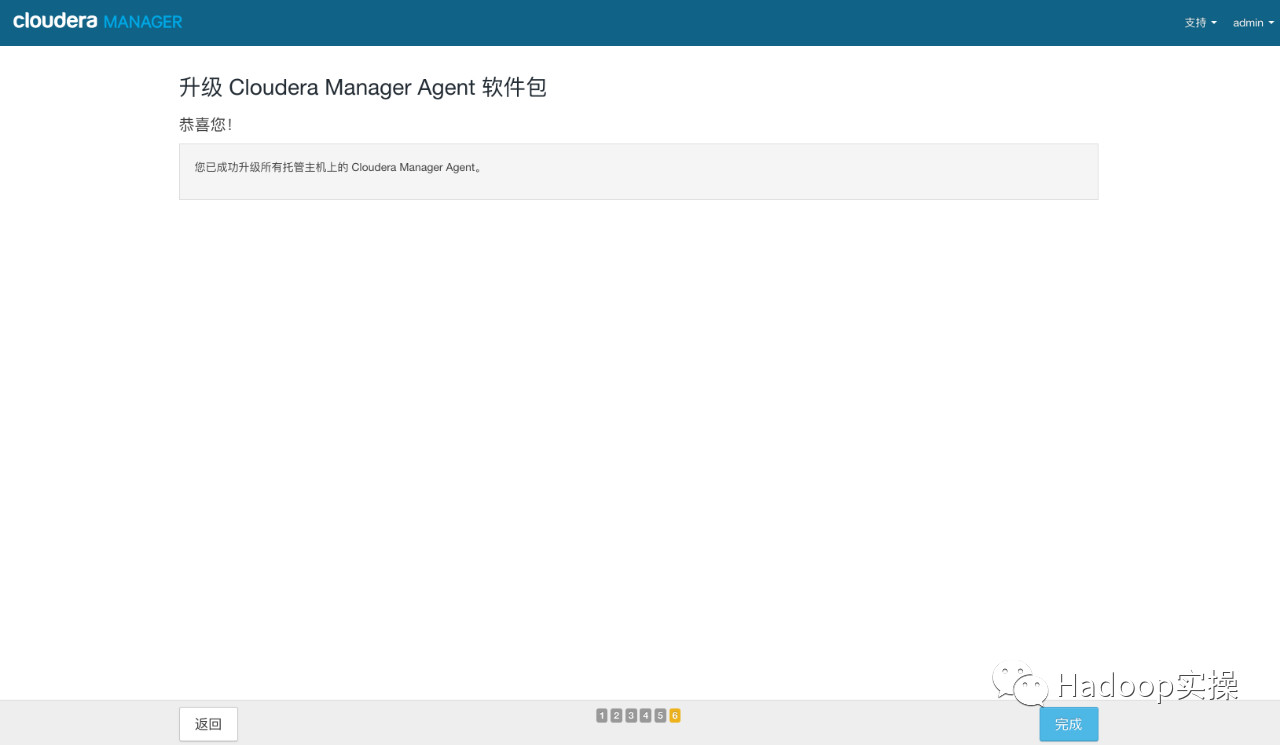This screenshot has height=745, width=1280.
Task: Click the heading 升级 Cloudera Manager Agent 软件包
Action: point(363,87)
